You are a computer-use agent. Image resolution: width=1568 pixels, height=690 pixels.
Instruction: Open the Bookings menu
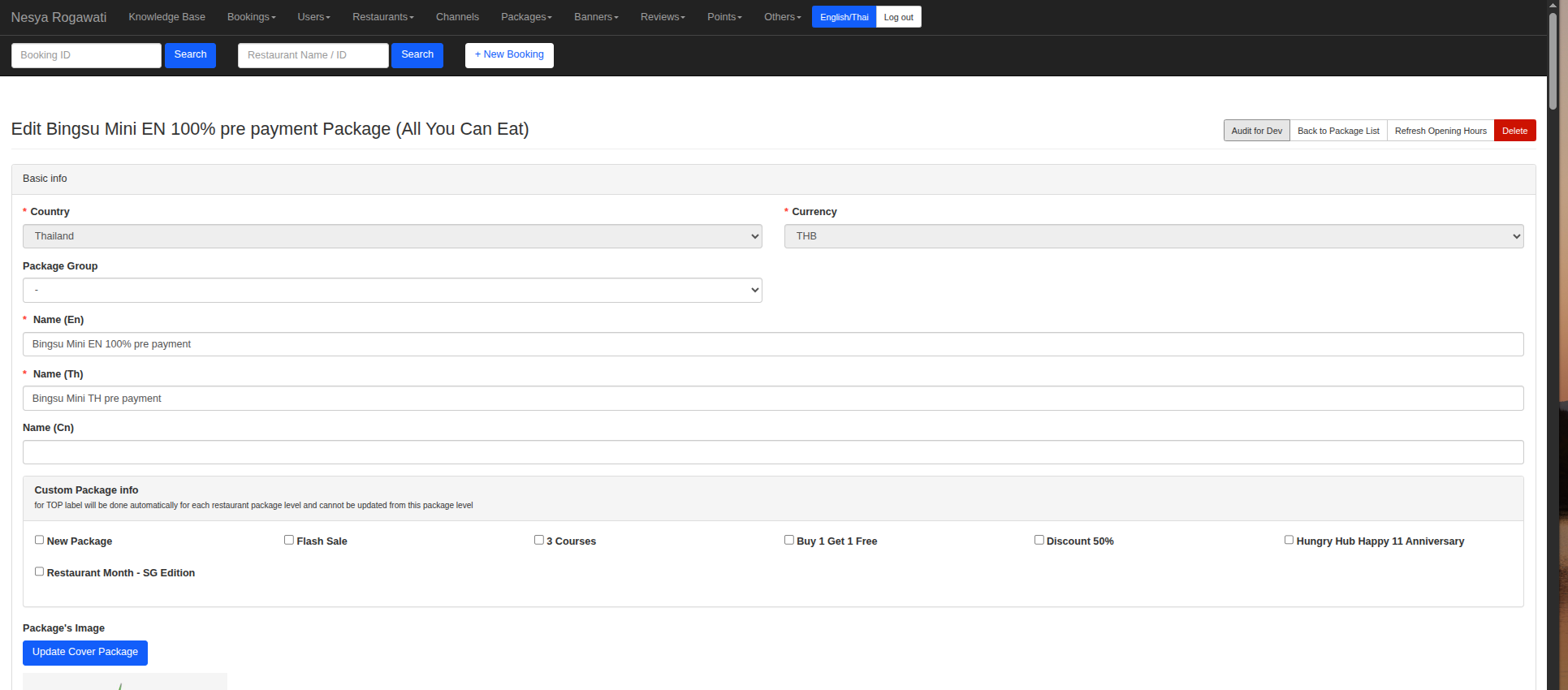coord(251,17)
